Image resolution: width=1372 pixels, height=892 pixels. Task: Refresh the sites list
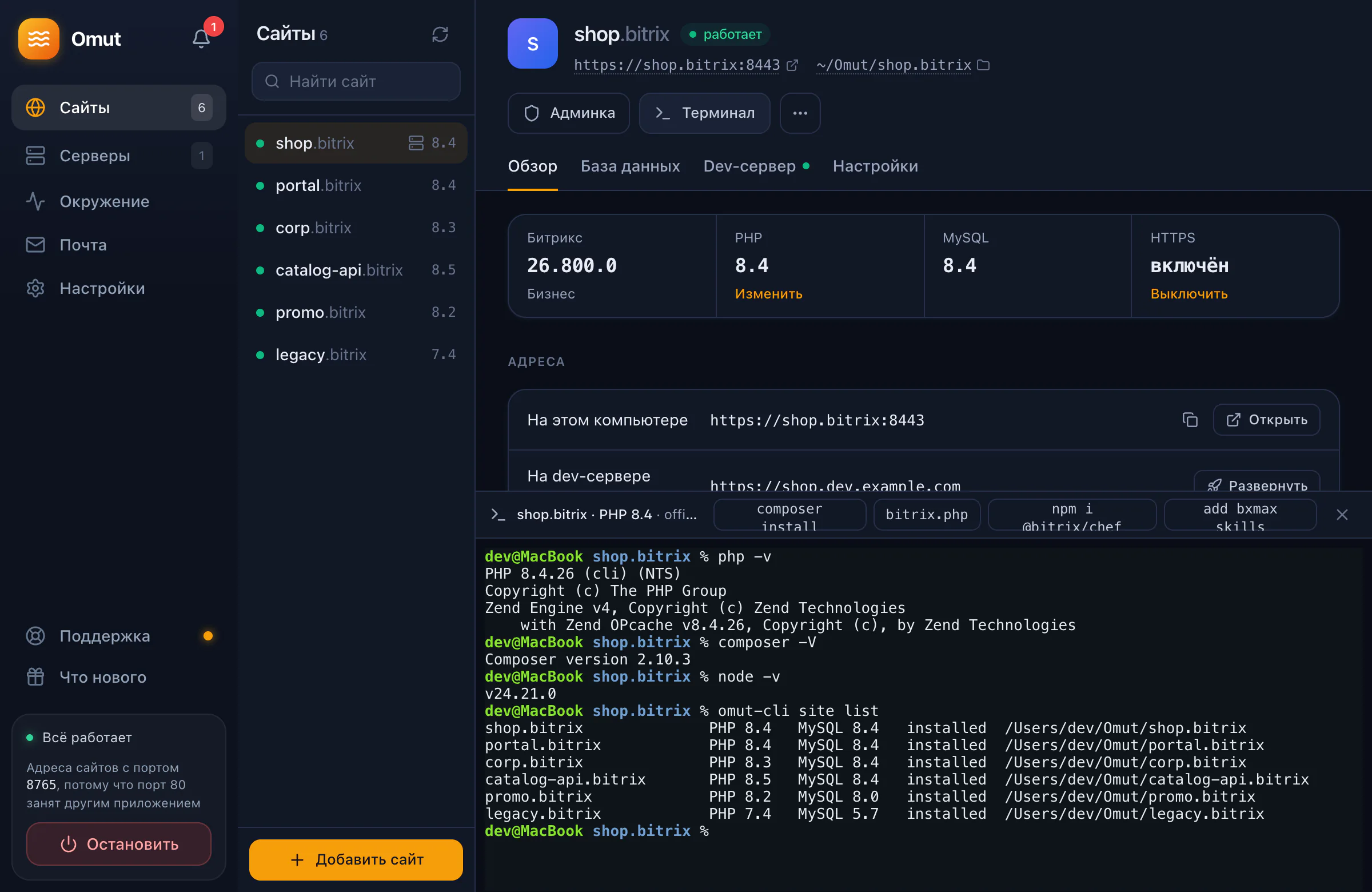click(440, 35)
